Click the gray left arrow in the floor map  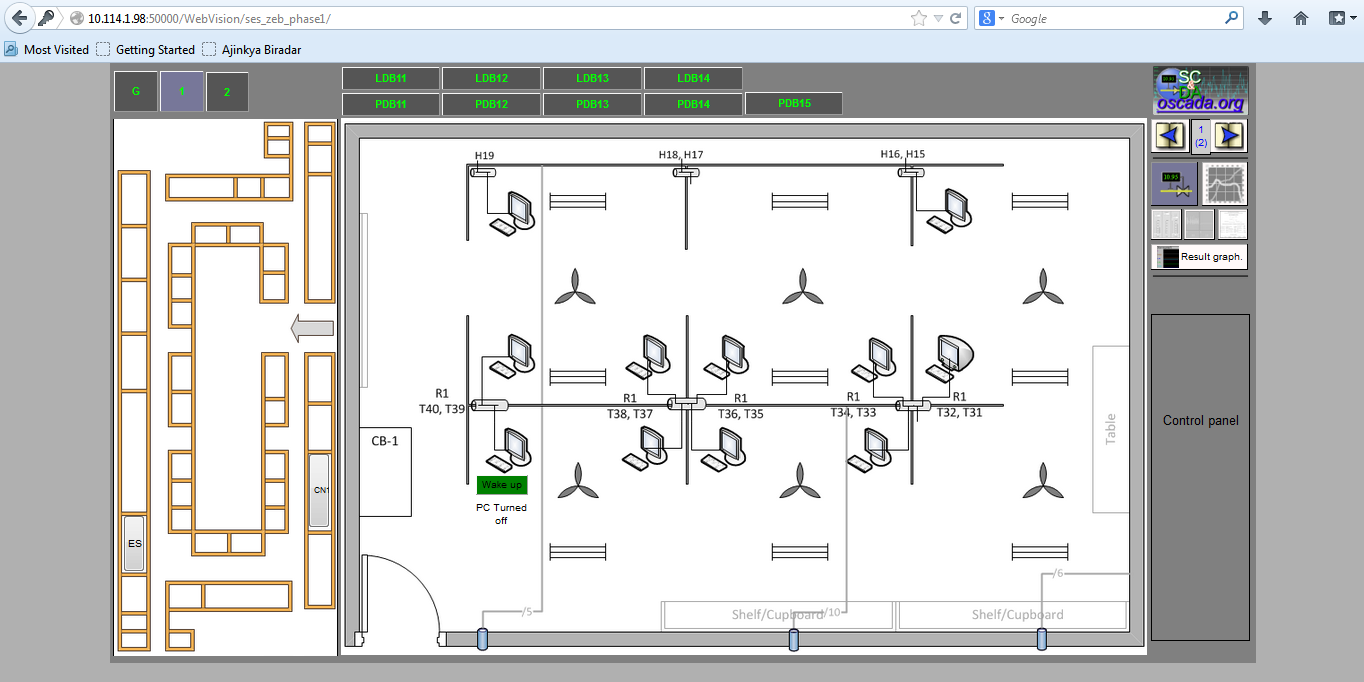pos(311,328)
